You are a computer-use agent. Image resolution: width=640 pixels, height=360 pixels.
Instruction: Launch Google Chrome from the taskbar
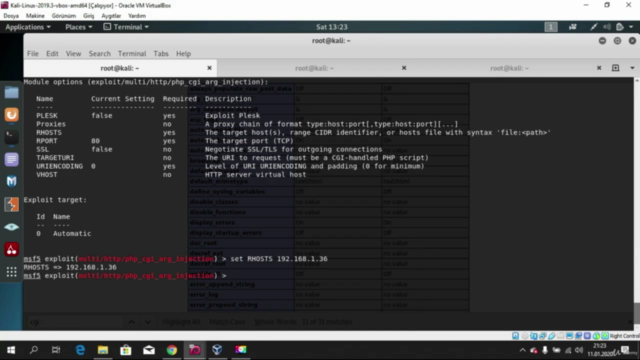tap(172, 350)
